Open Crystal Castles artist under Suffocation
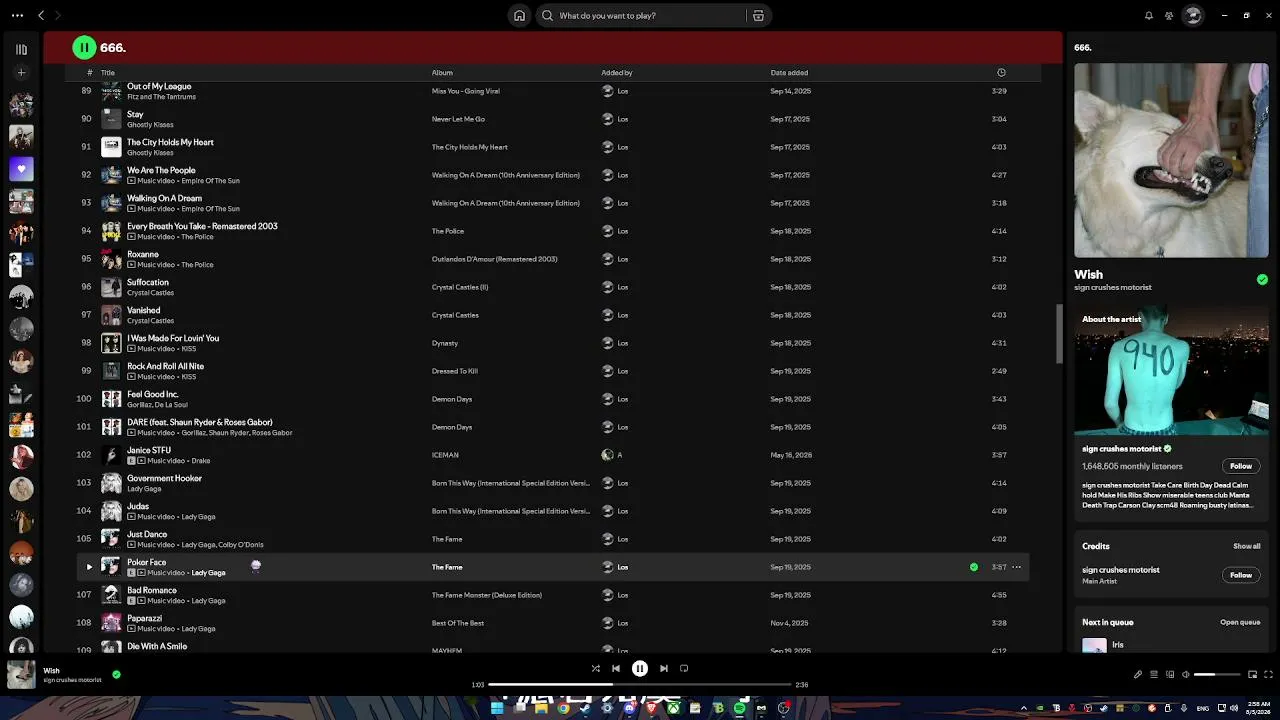Image resolution: width=1280 pixels, height=720 pixels. point(150,293)
